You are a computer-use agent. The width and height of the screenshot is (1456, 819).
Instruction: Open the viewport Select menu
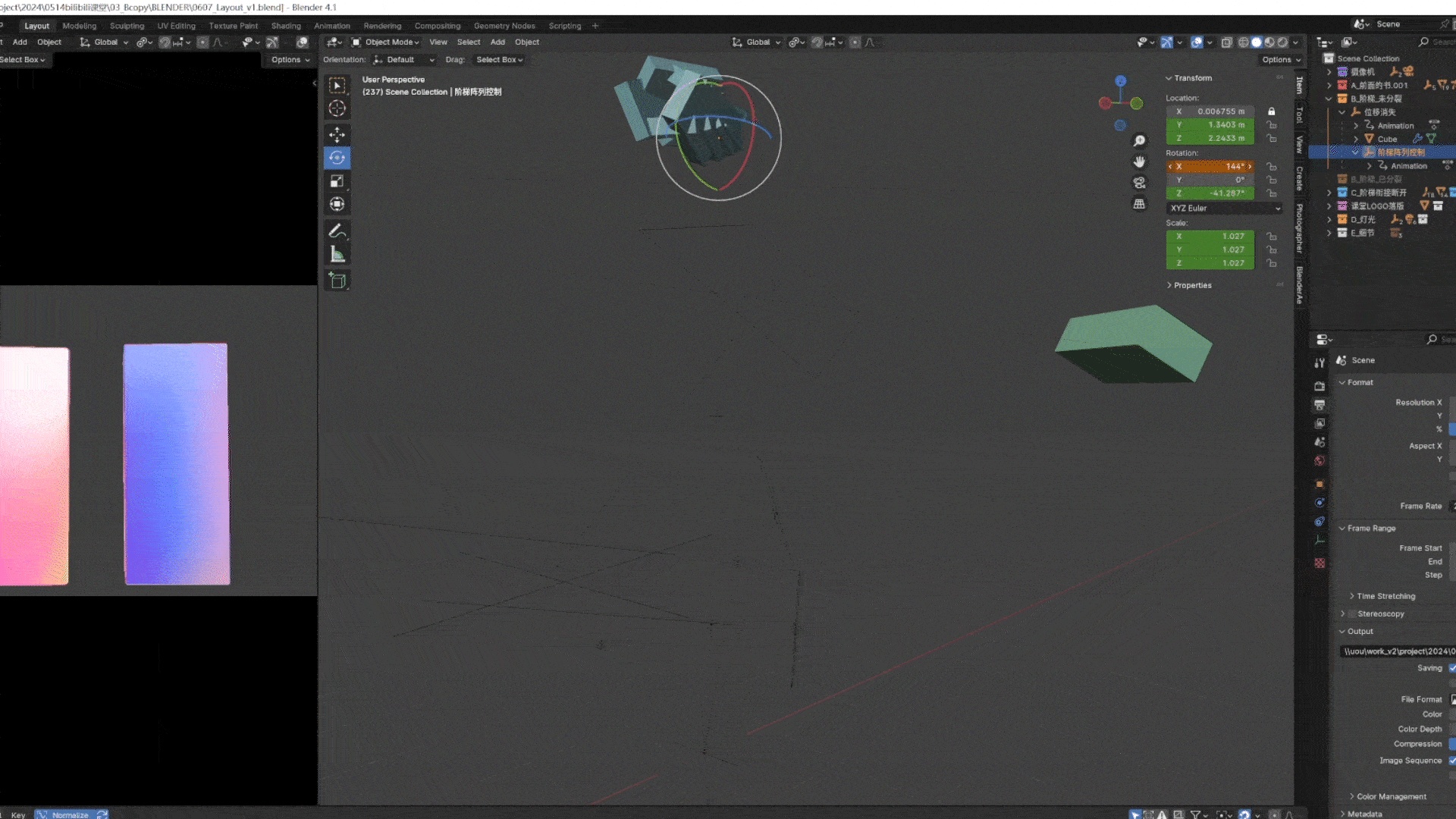[468, 42]
